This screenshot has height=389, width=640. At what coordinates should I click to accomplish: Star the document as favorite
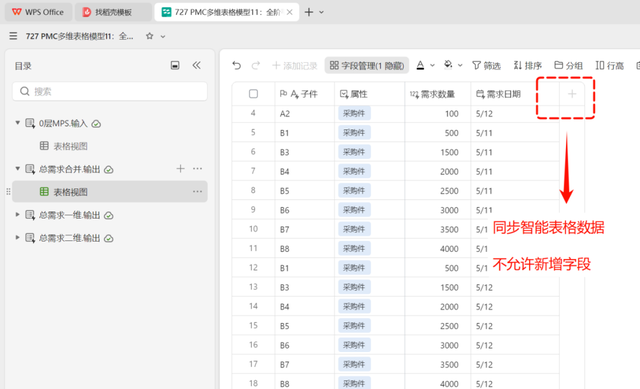coord(150,36)
